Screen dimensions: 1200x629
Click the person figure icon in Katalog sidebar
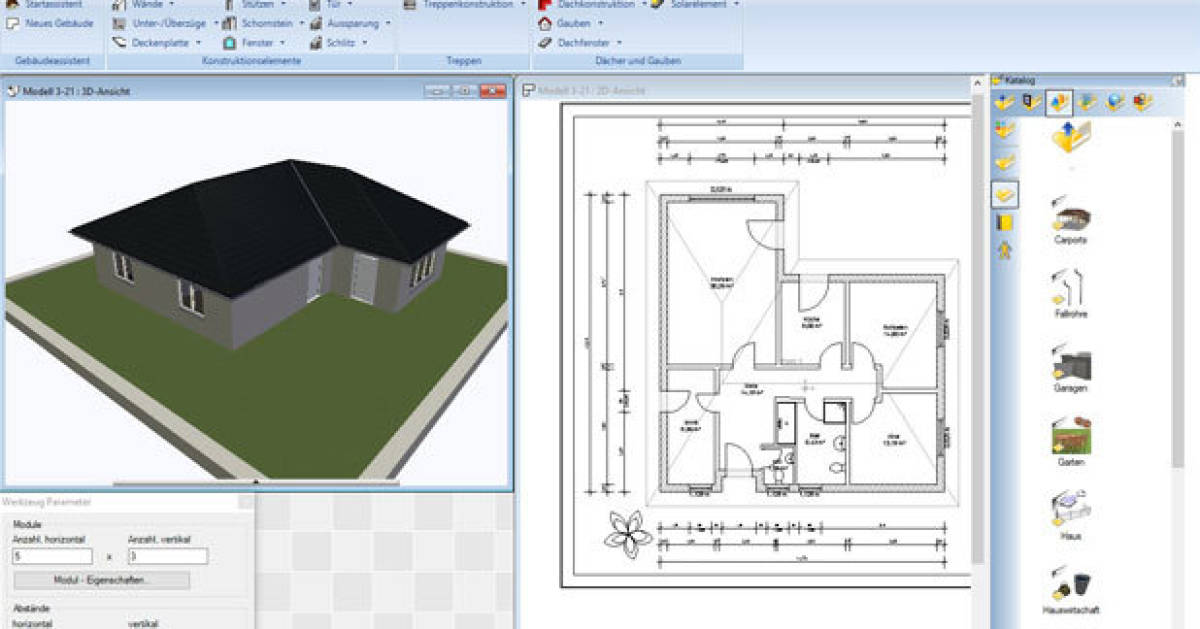1005,251
